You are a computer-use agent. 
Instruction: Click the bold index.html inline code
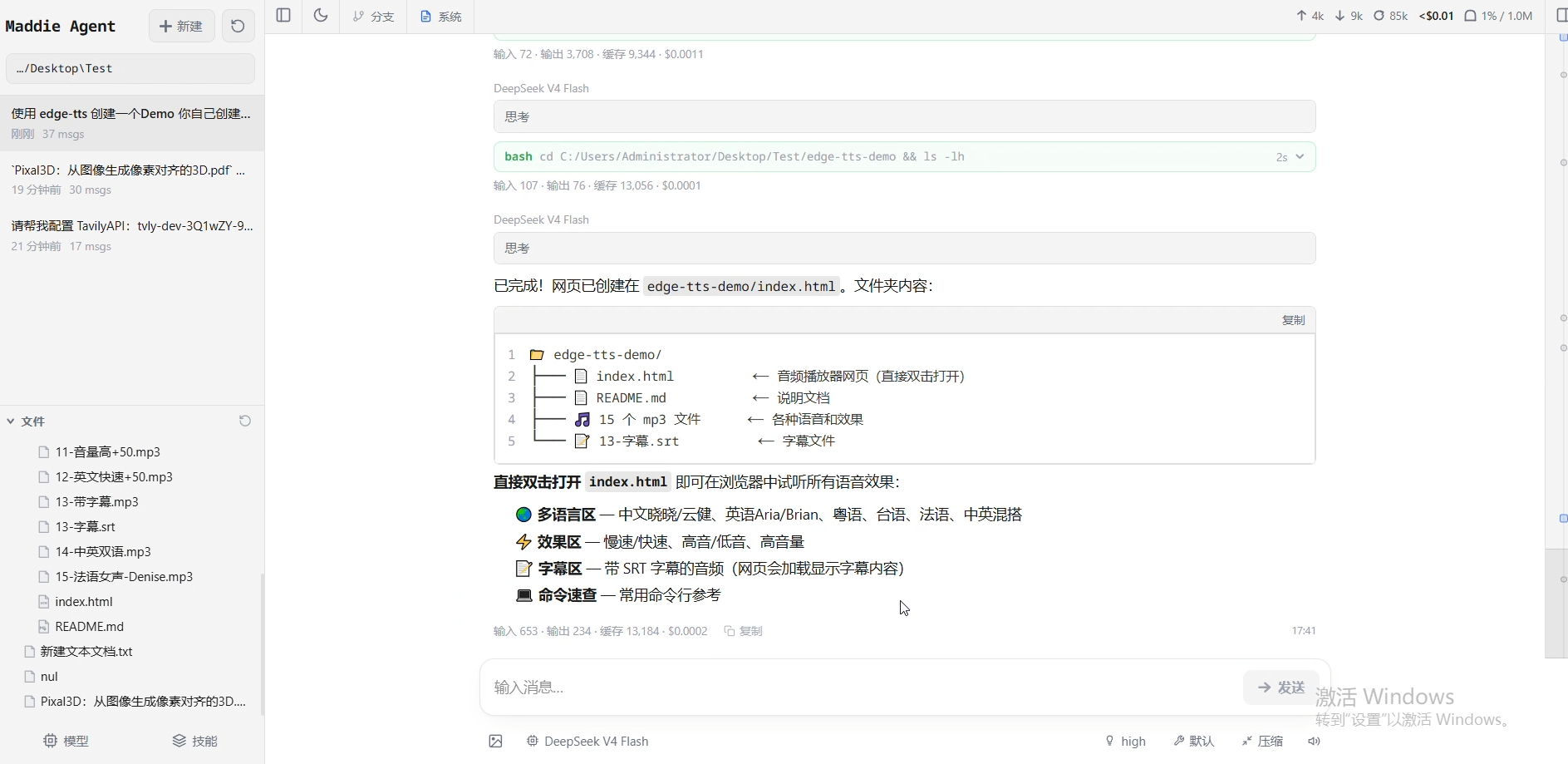(628, 482)
